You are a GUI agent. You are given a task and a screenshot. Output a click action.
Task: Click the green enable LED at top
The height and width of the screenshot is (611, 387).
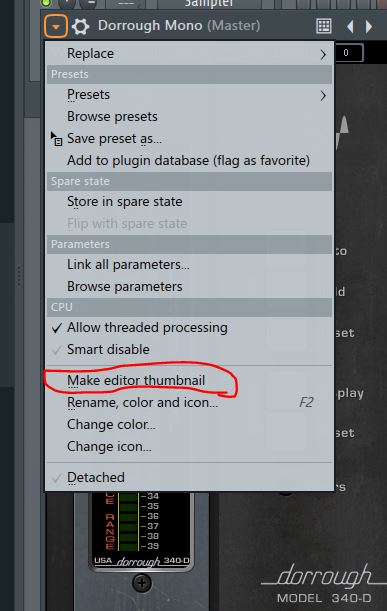(46, 3)
